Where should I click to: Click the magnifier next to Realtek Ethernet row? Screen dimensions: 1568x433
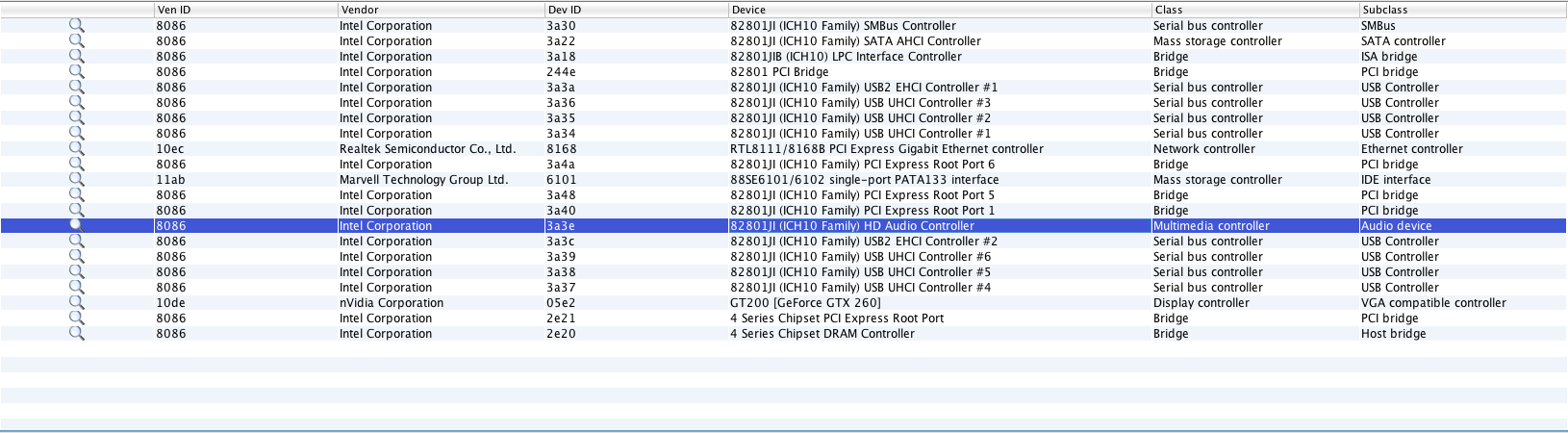point(76,149)
